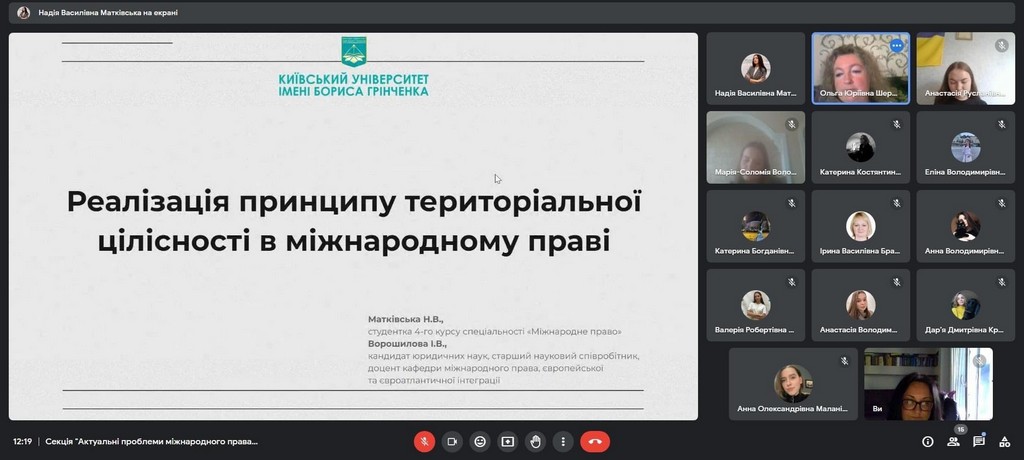Click Марія-Соломія's video tile
This screenshot has width=1024, height=460.
click(755, 147)
